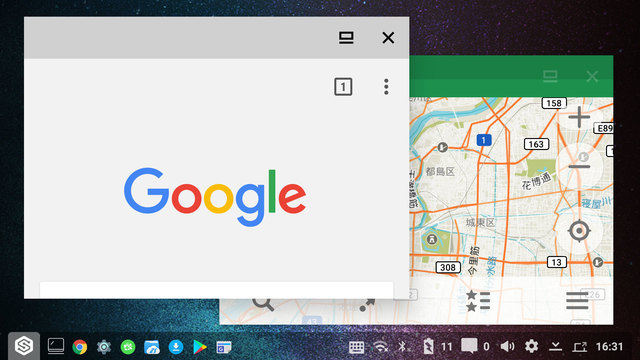640x360 pixels.
Task: Open the Google News app in taskbar
Action: tap(224, 347)
